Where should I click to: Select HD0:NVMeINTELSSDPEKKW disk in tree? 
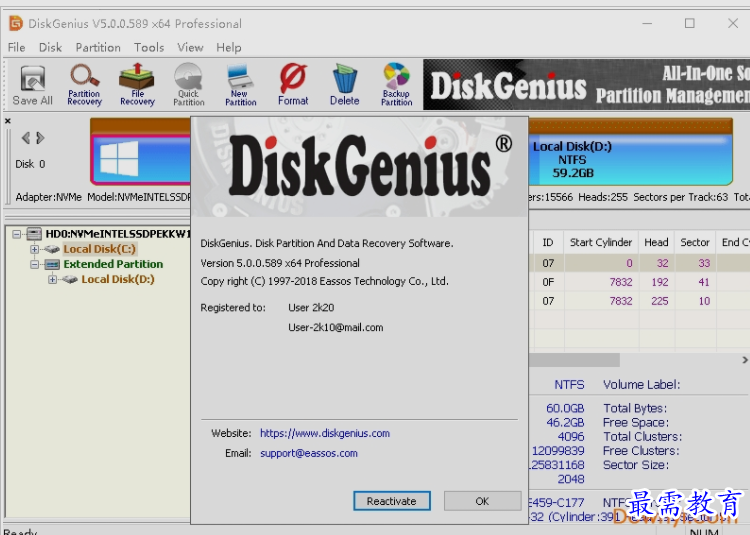tap(118, 234)
